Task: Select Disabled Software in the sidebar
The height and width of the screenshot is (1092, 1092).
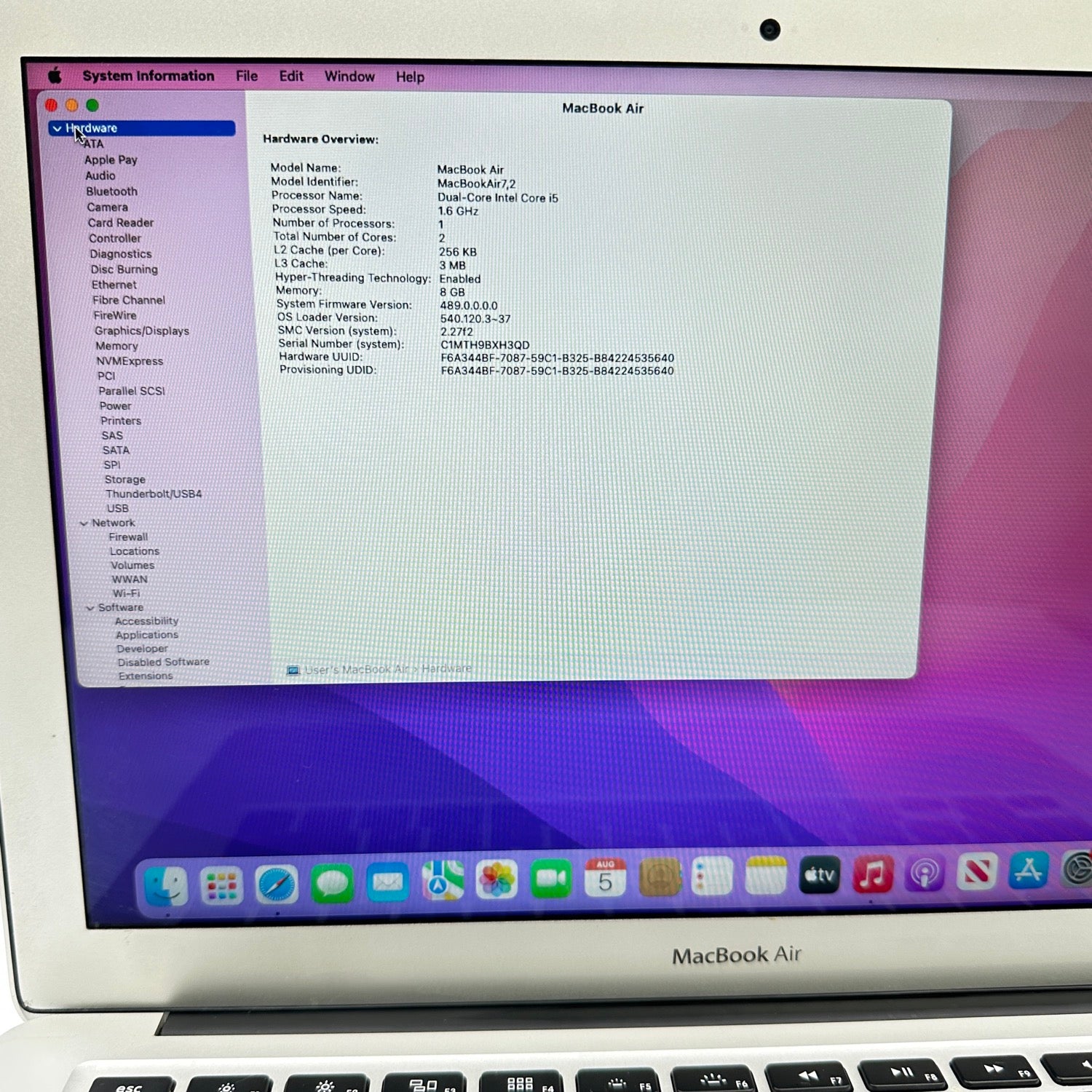Action: (x=164, y=662)
